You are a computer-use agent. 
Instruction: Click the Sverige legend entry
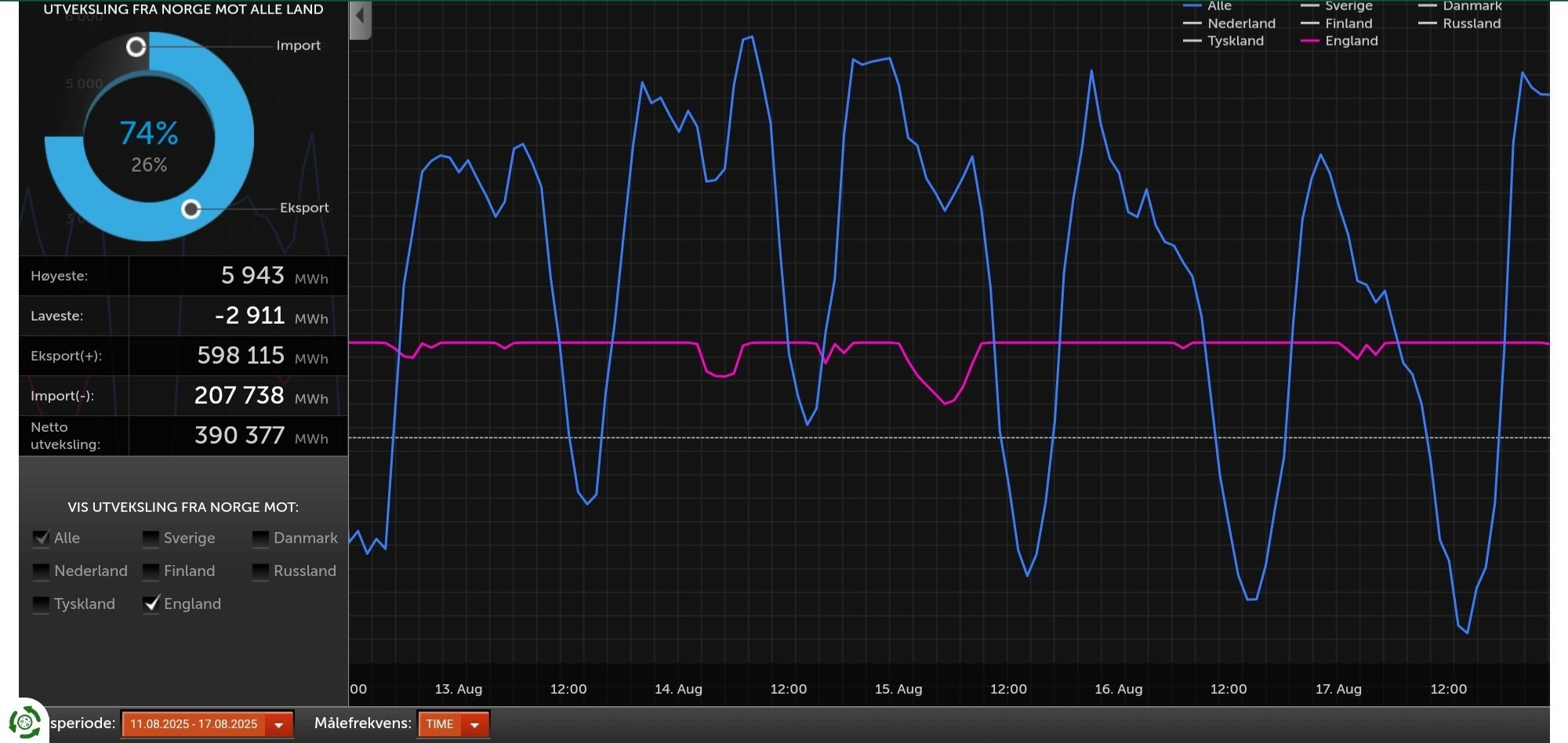[x=1337, y=6]
